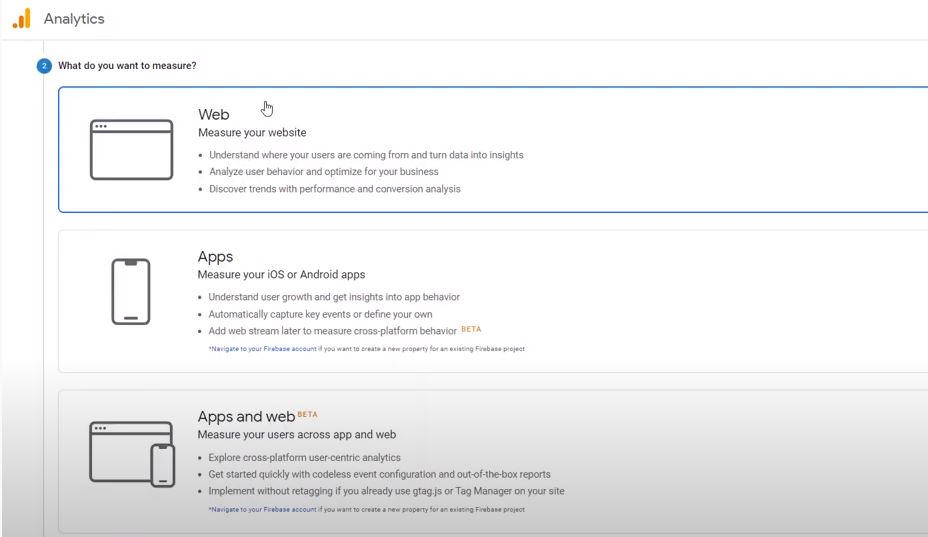Click the Analytics title text
This screenshot has width=928, height=537.
coord(74,19)
